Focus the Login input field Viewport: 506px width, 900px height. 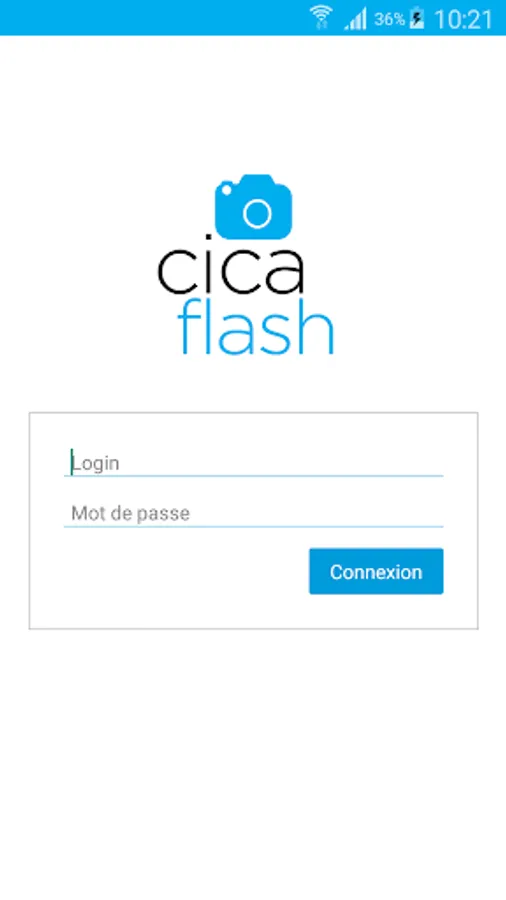254,463
